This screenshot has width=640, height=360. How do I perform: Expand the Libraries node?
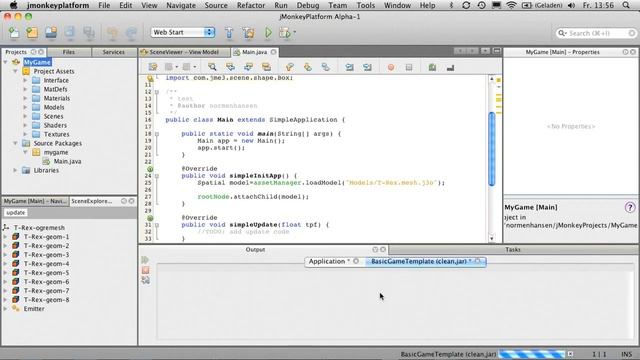click(x=16, y=170)
